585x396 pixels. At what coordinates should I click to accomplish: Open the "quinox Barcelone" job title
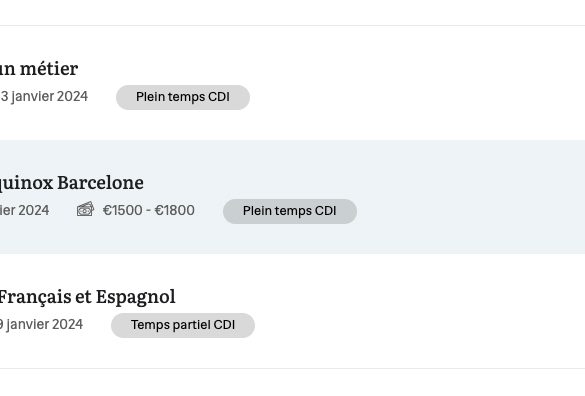[72, 183]
